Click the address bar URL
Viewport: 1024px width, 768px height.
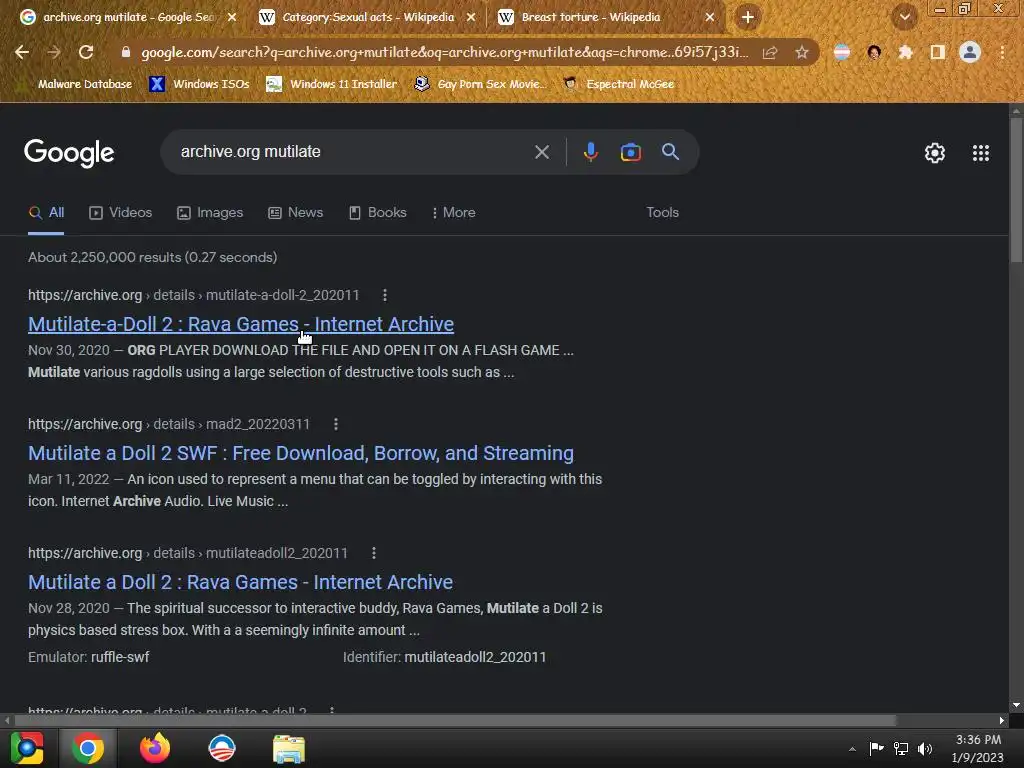tap(445, 52)
